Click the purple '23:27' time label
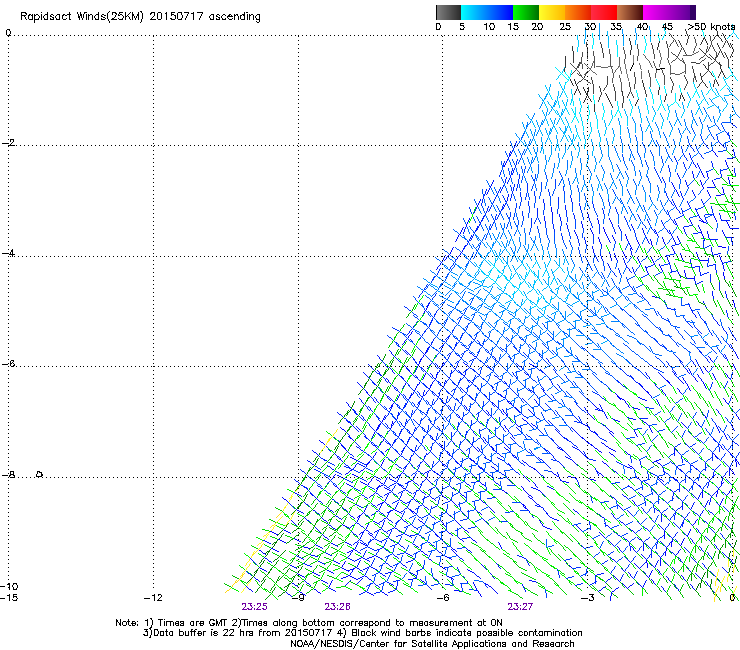 (520, 607)
